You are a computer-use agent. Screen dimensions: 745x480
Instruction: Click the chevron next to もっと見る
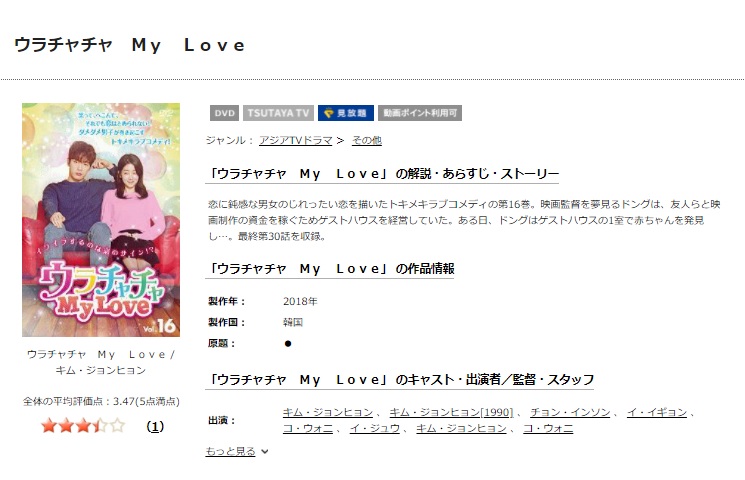[265, 451]
